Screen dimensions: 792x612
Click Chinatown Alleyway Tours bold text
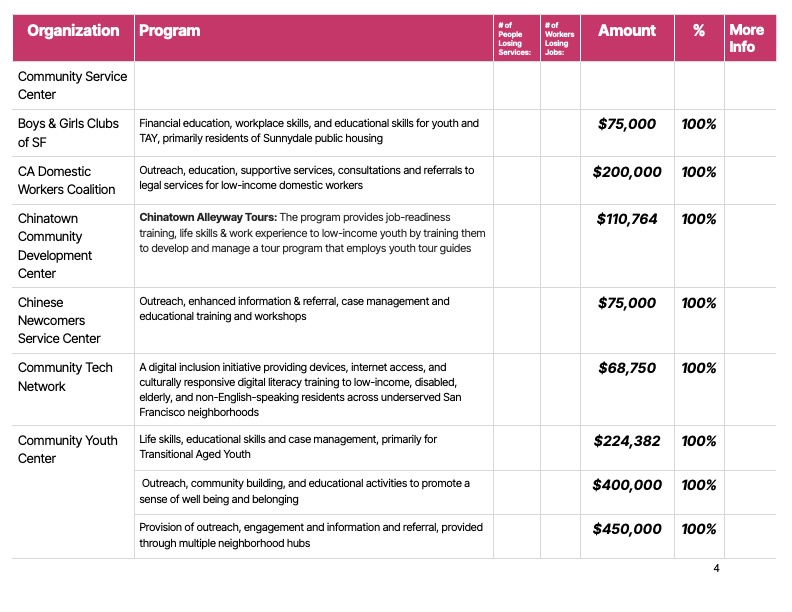(x=207, y=216)
